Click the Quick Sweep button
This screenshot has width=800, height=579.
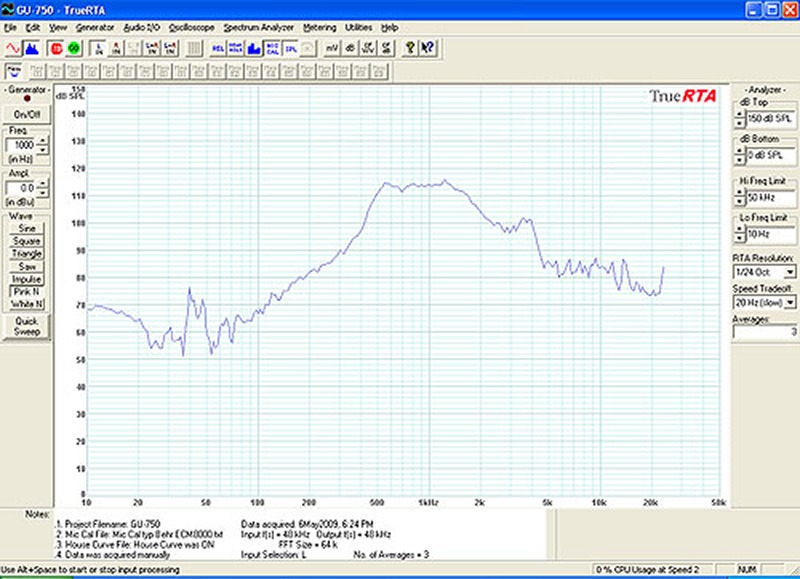[27, 326]
